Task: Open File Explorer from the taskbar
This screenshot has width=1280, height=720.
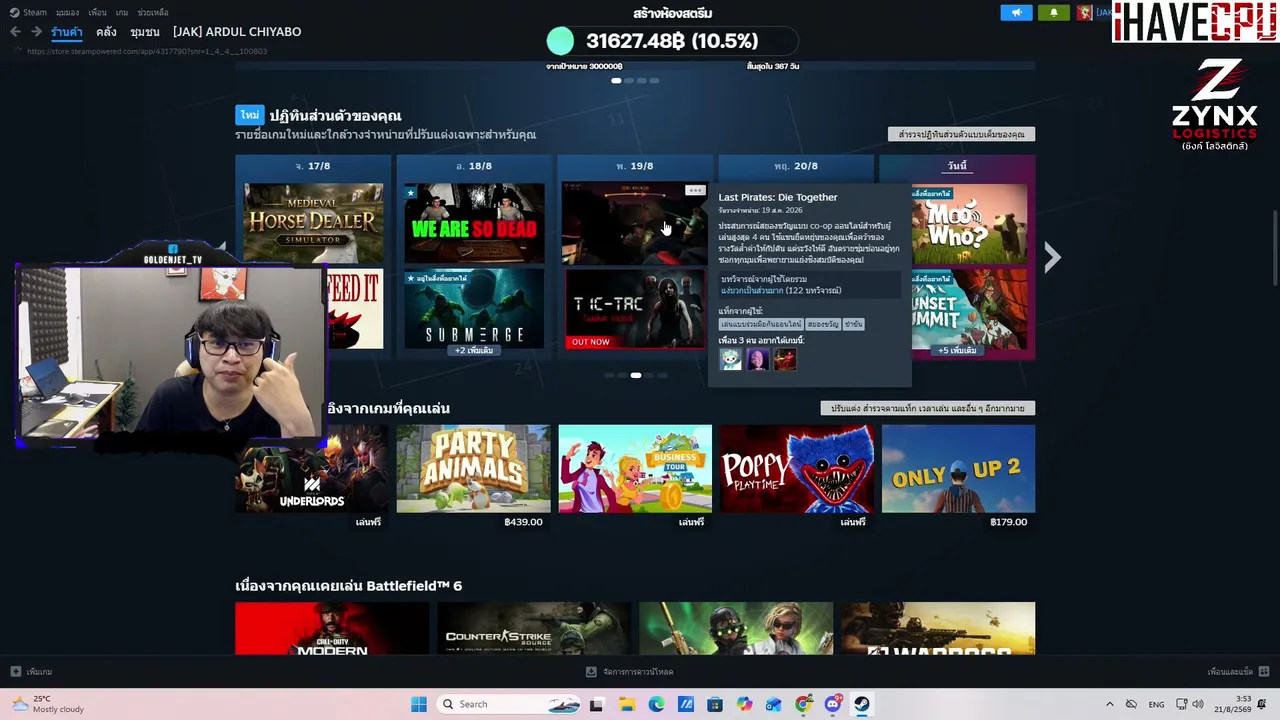Action: pyautogui.click(x=626, y=704)
